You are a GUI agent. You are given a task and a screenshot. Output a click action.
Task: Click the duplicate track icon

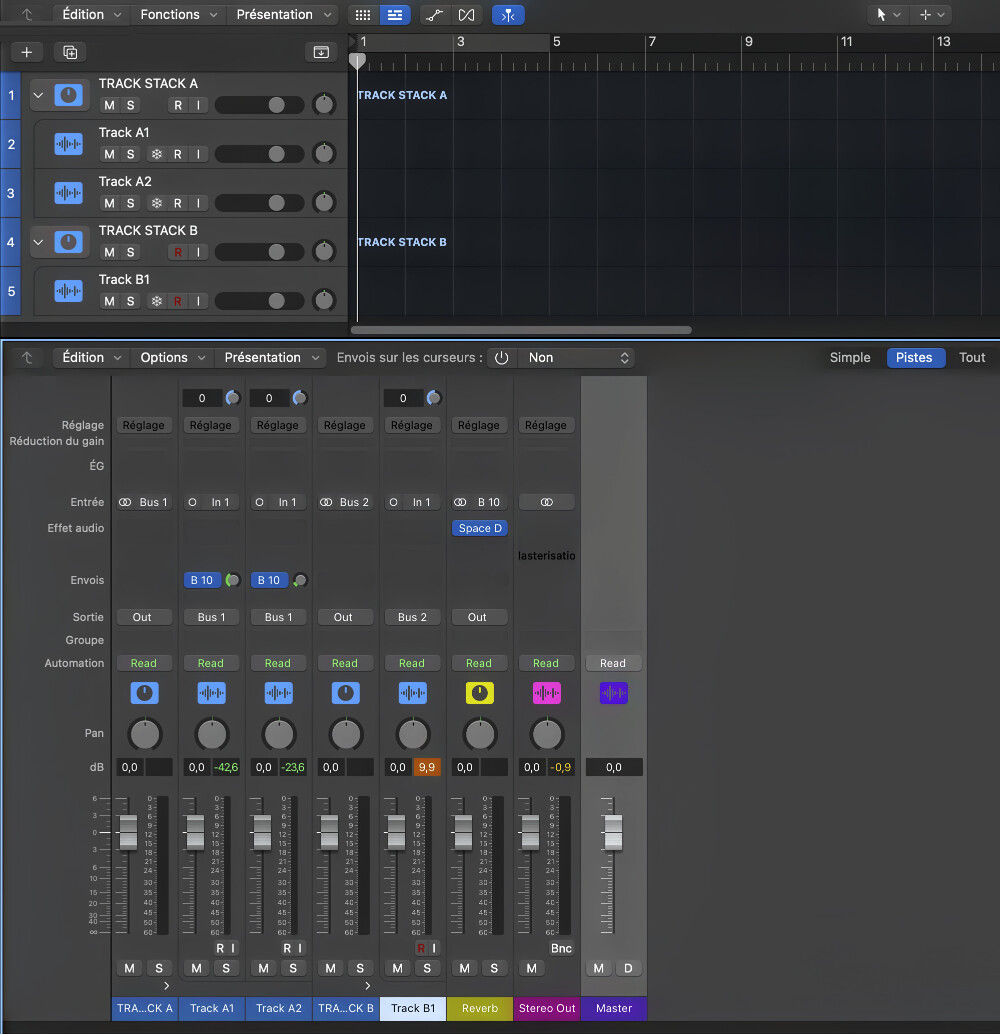[70, 52]
